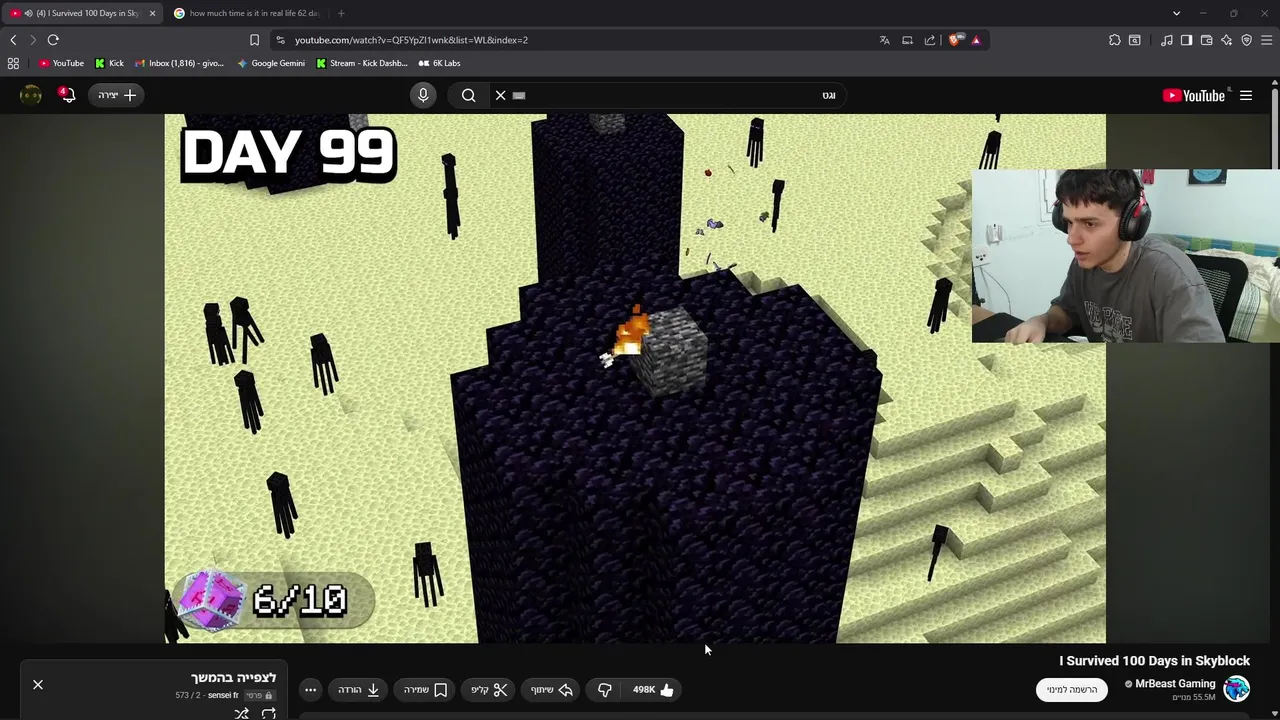The height and width of the screenshot is (720, 1280).
Task: Click the 'I Survived 100 Days in Skyblock' title
Action: 1154,661
